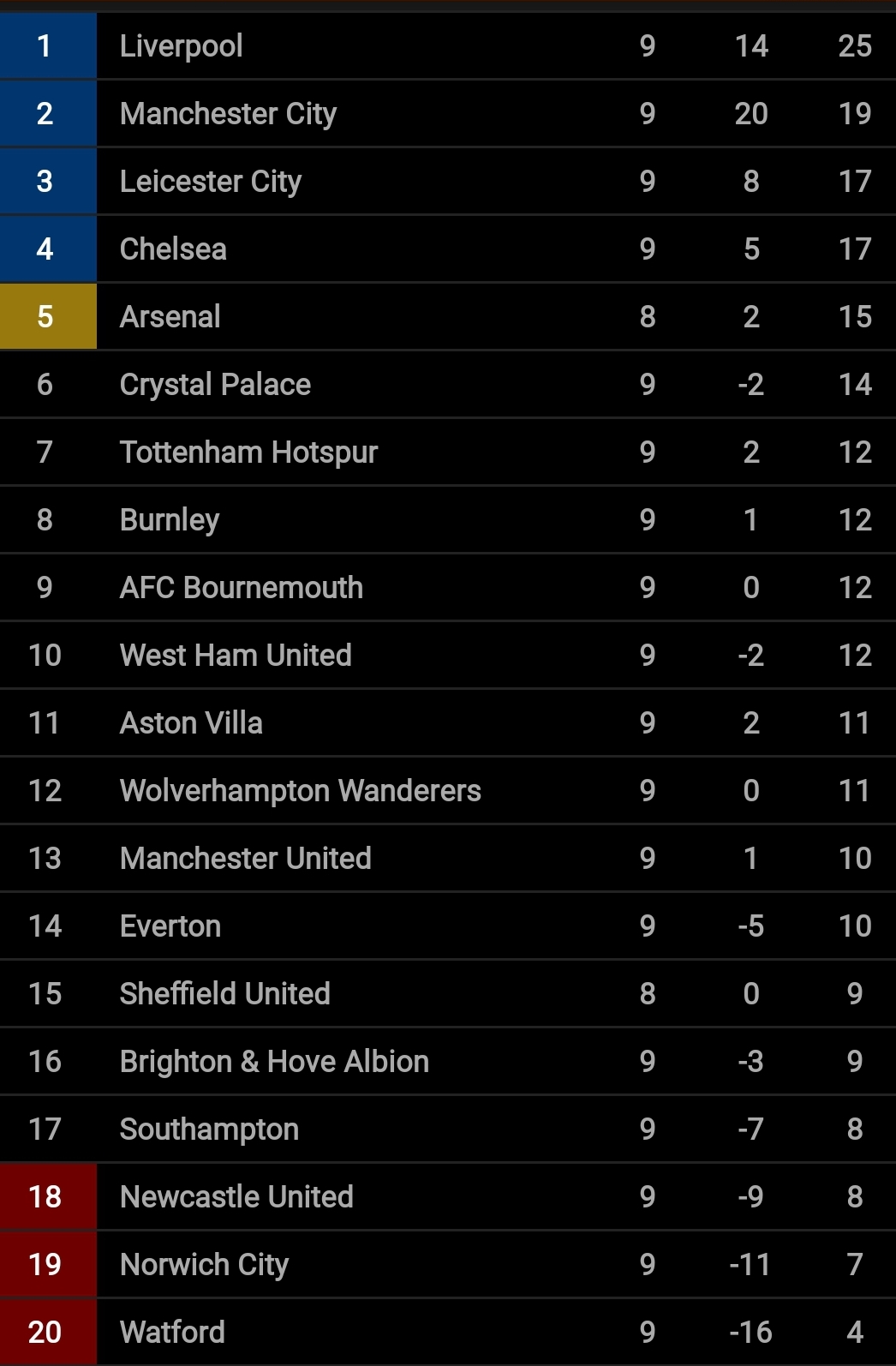Click Brighton & Hove Albion team name

(x=274, y=1061)
